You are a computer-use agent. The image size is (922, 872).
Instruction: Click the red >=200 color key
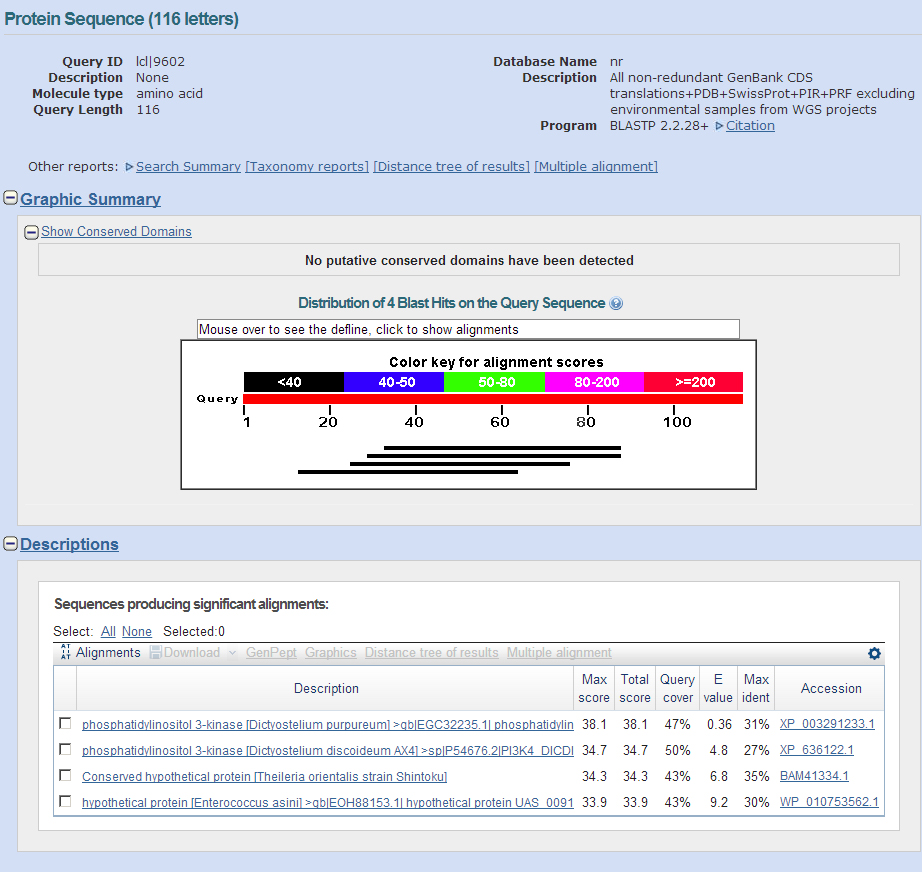694,382
